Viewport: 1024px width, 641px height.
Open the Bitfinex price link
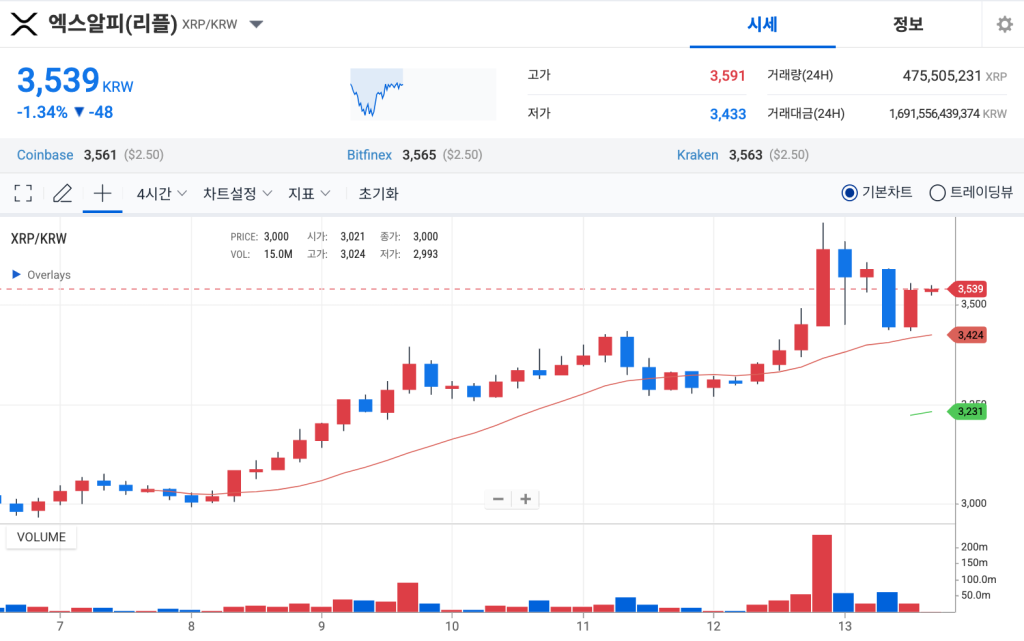[369, 155]
